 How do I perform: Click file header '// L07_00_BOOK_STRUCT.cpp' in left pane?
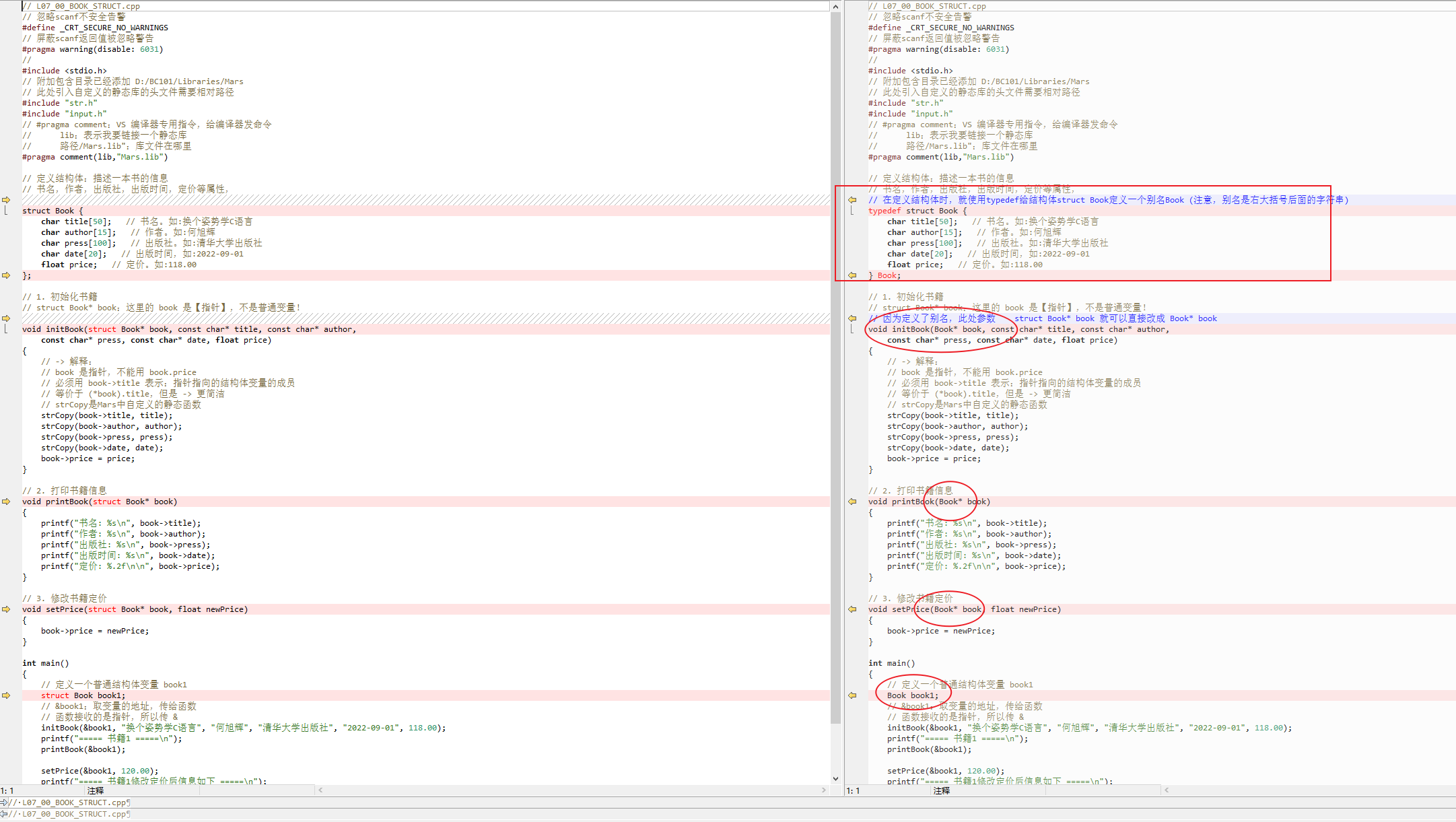click(81, 6)
